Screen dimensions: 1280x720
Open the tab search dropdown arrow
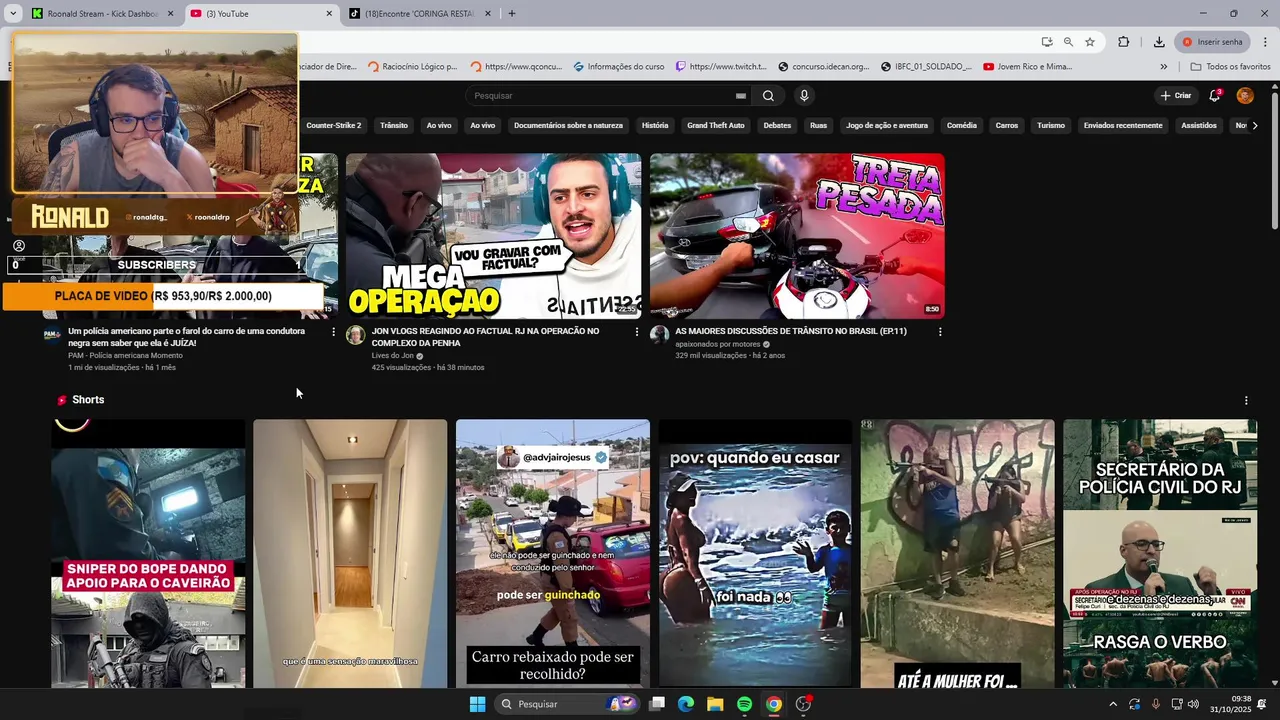(13, 14)
